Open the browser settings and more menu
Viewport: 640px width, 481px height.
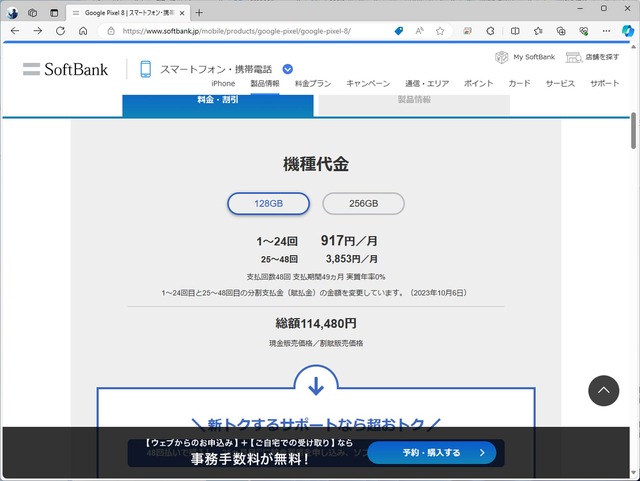click(x=606, y=31)
